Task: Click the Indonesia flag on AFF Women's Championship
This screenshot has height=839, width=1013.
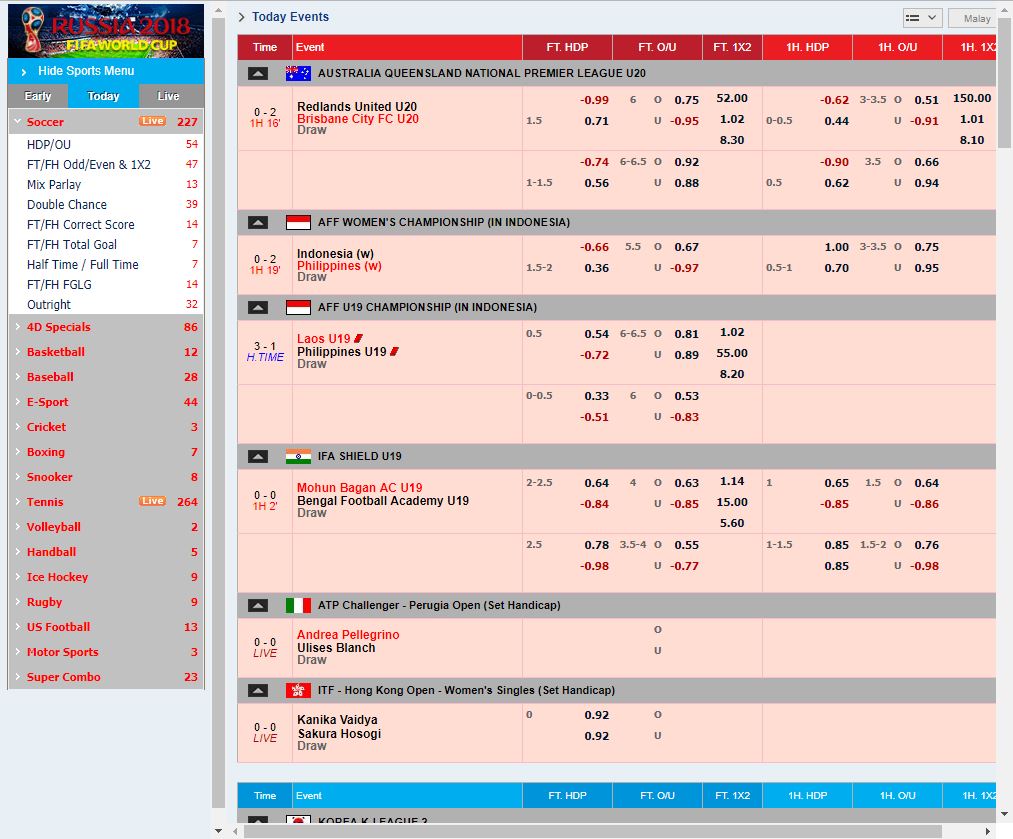Action: [x=297, y=222]
